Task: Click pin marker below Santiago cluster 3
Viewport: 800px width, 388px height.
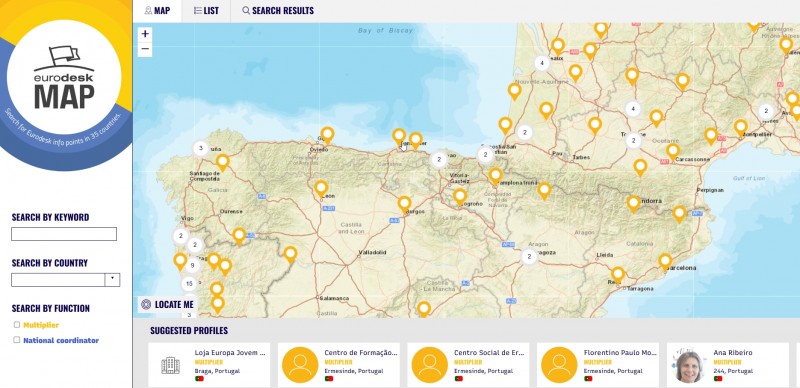Action: [222, 162]
